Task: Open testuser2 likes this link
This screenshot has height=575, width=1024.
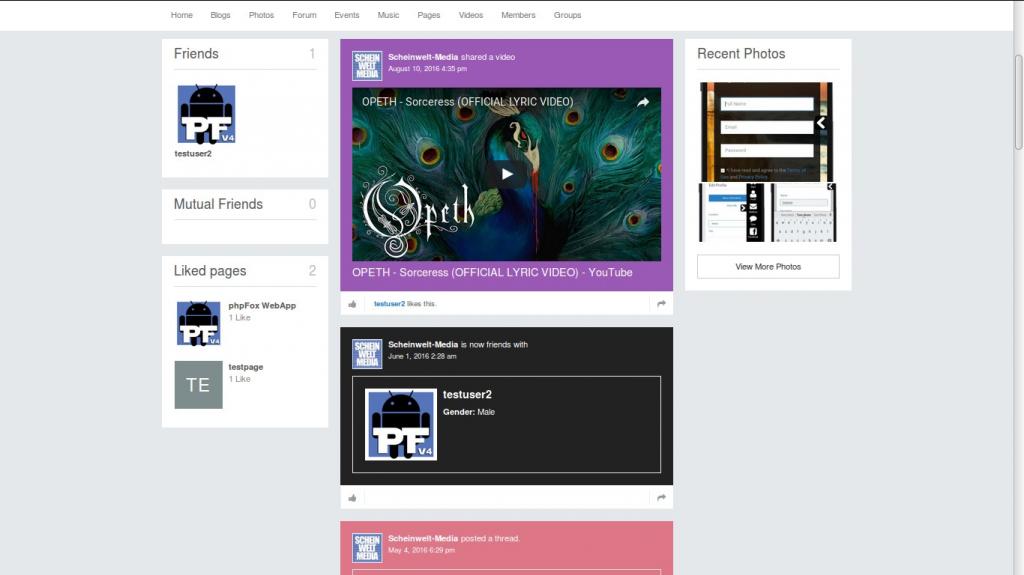Action: [x=389, y=304]
